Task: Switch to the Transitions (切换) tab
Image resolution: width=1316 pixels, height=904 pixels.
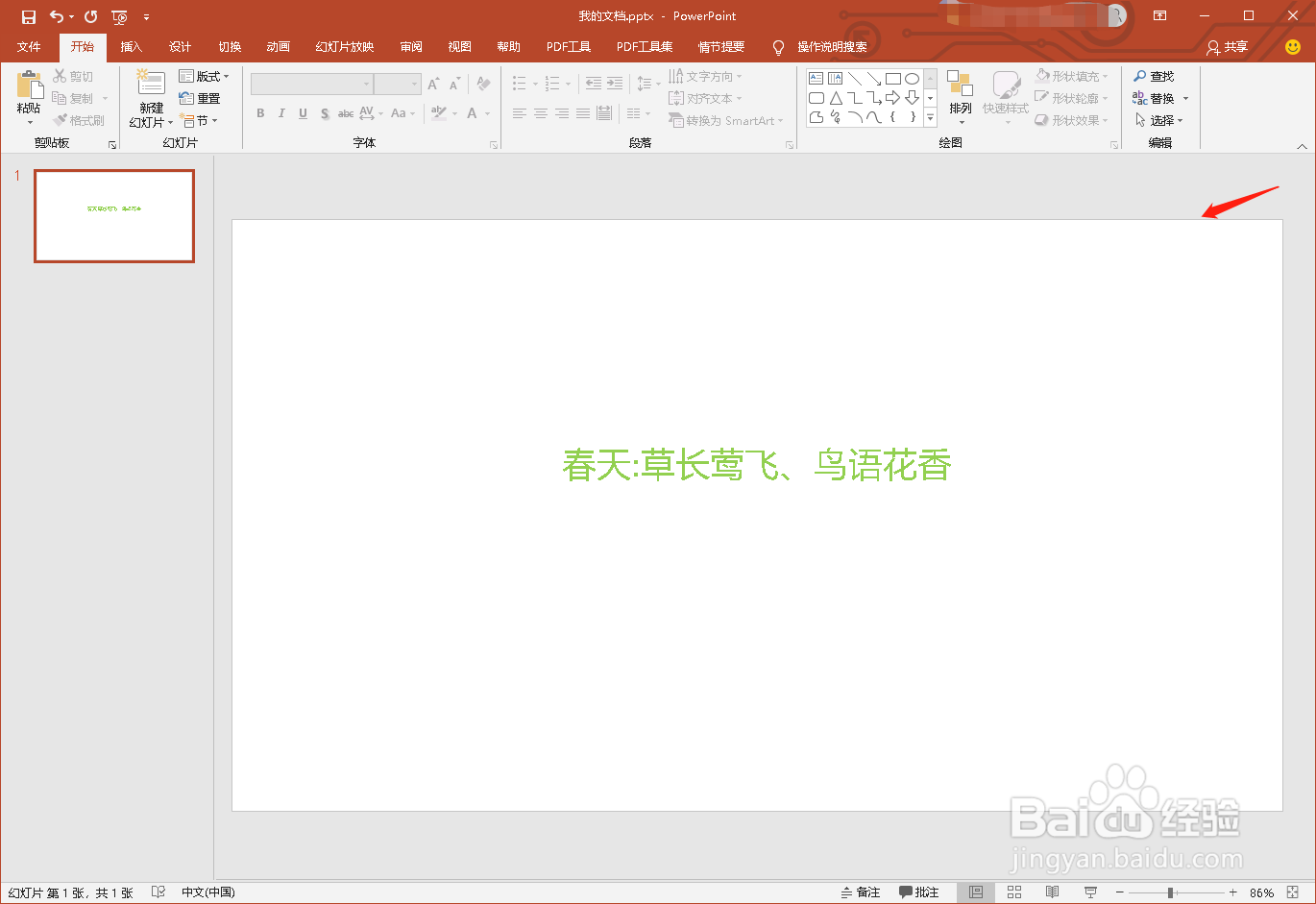Action: point(230,47)
